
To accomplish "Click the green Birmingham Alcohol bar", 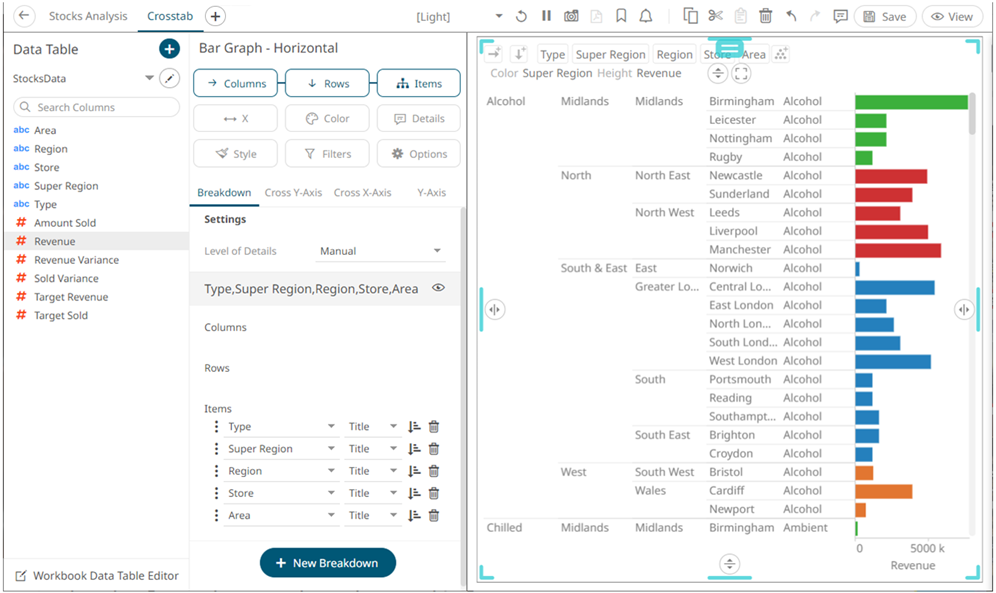I will (912, 102).
